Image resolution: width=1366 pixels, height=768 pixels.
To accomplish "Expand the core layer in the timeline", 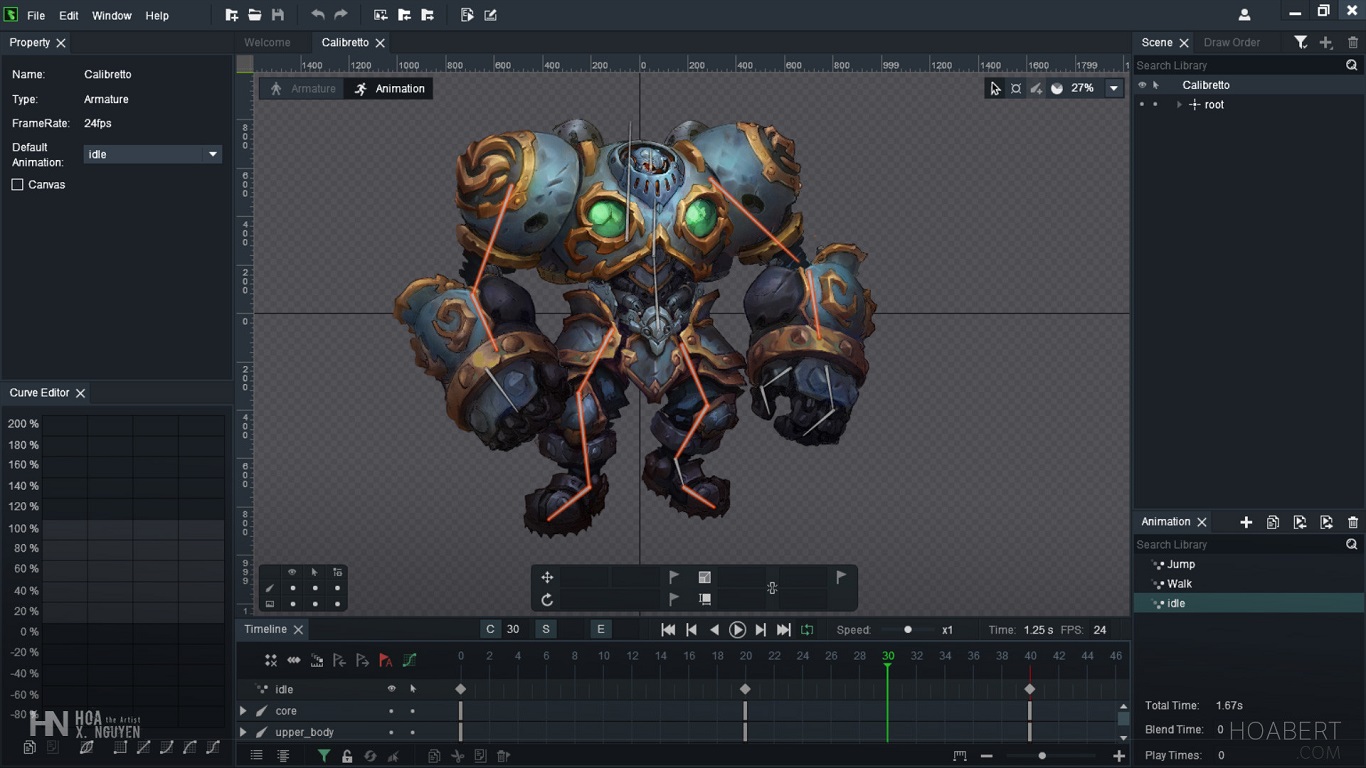I will coord(243,711).
